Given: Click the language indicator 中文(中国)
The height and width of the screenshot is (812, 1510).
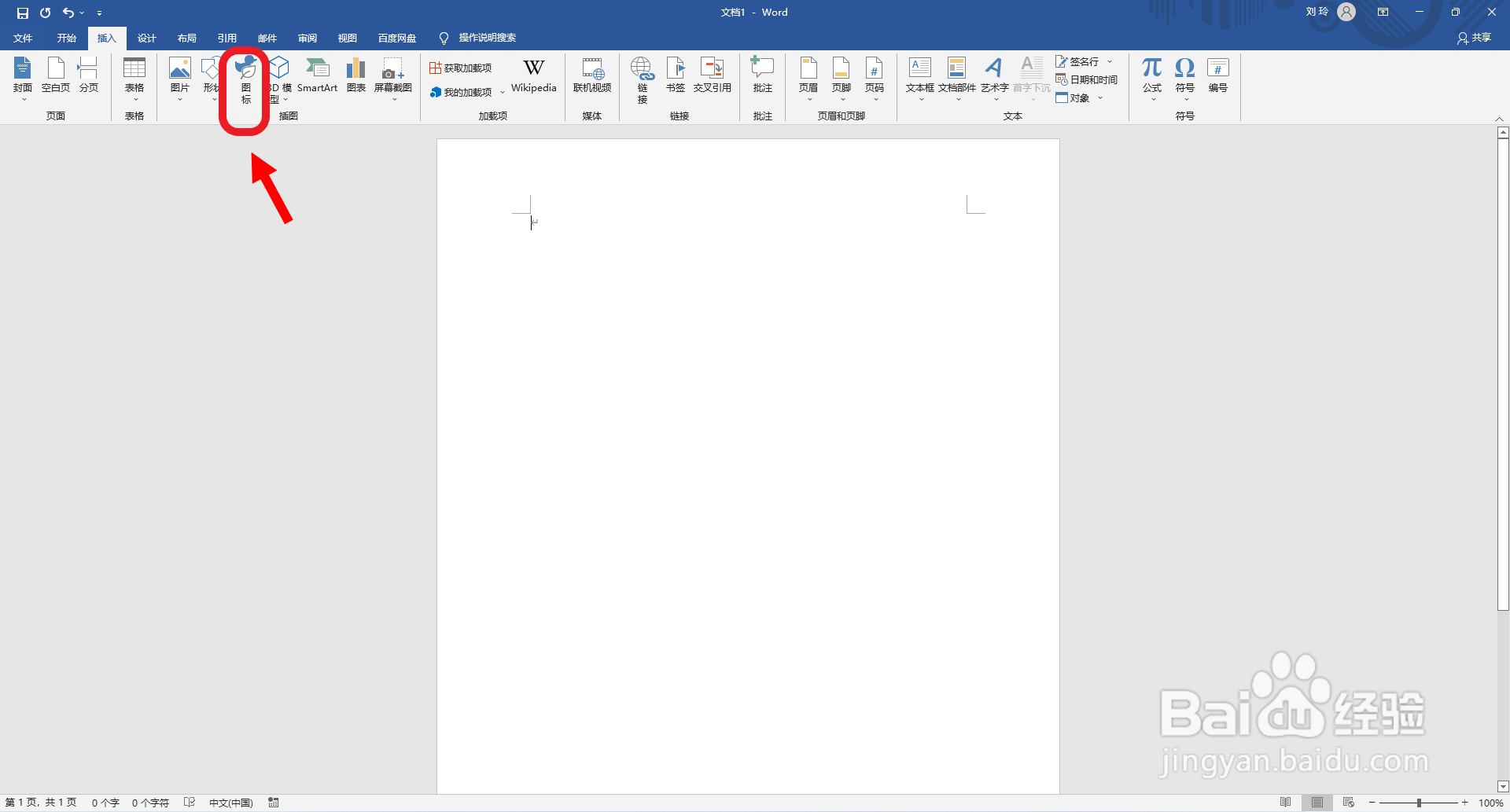Looking at the screenshot, I should point(230,803).
